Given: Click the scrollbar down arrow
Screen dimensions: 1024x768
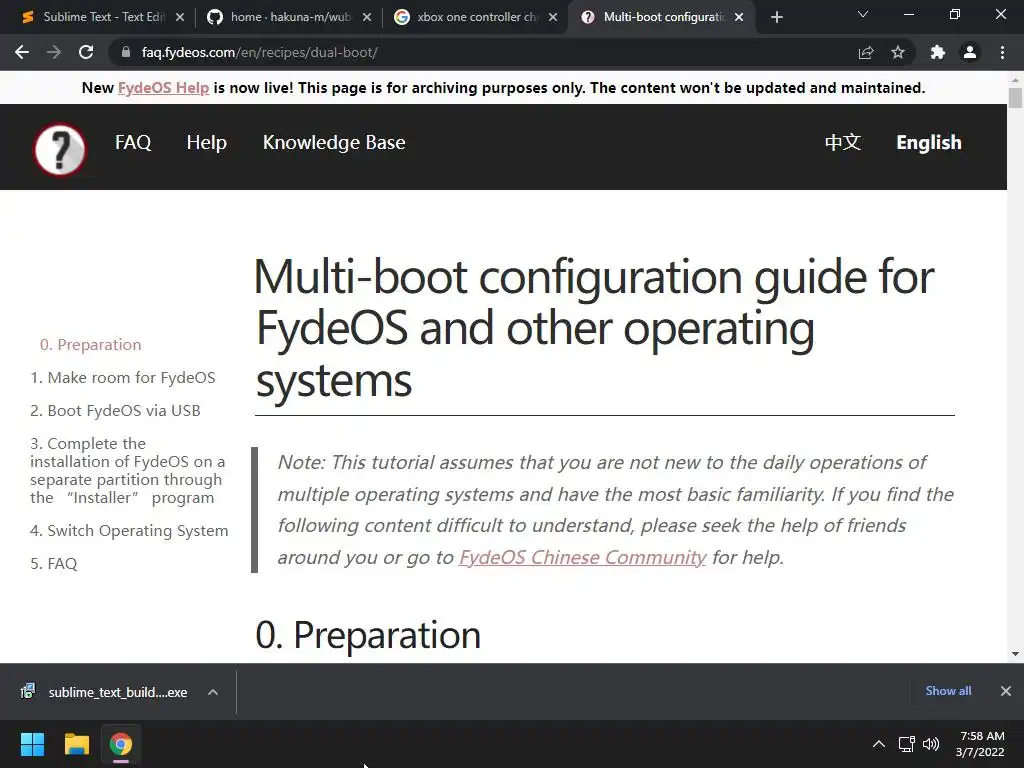Looking at the screenshot, I should pos(1015,654).
